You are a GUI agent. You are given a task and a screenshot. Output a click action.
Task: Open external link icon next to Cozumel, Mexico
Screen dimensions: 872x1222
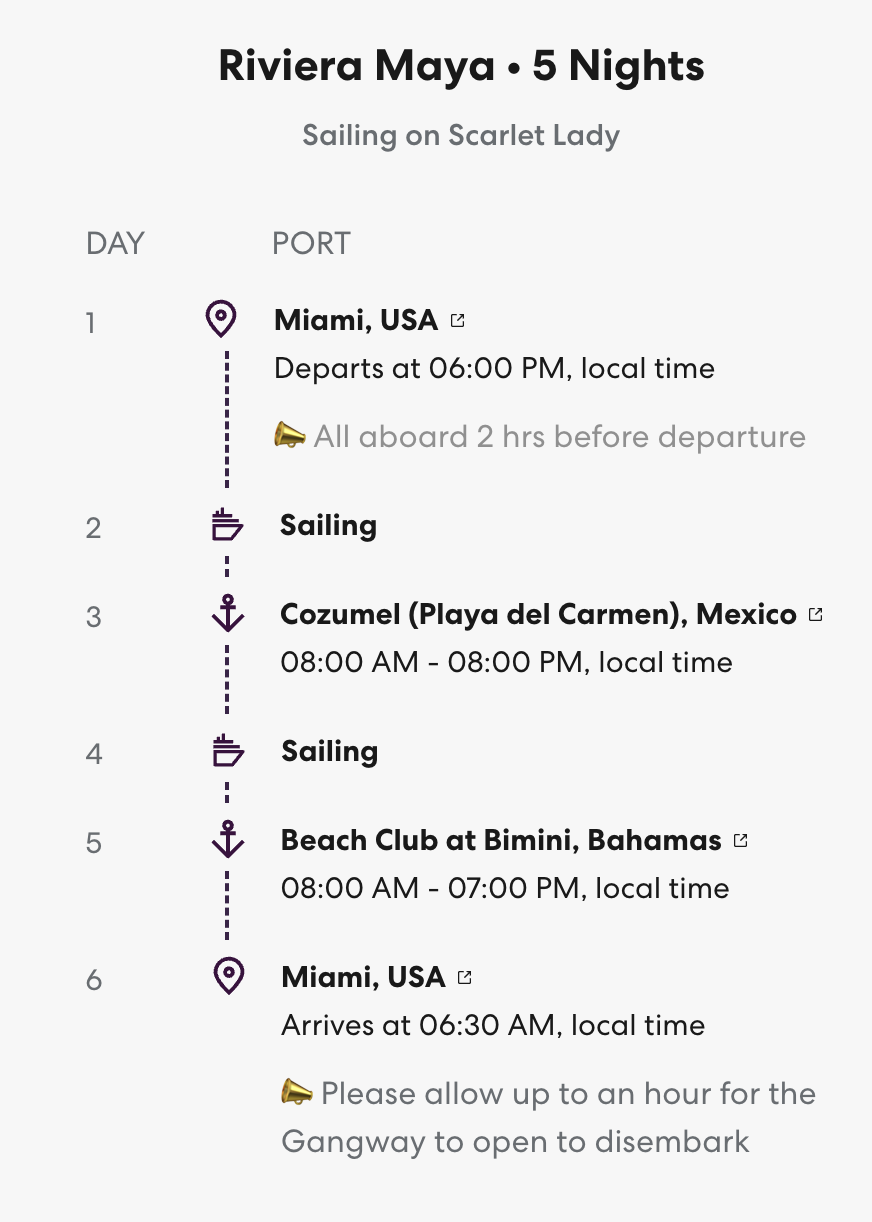click(x=815, y=614)
